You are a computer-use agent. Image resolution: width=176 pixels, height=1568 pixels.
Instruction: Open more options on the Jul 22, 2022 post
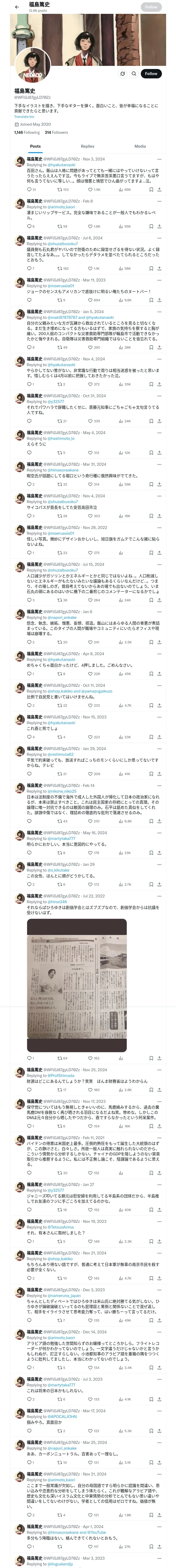(159, 896)
